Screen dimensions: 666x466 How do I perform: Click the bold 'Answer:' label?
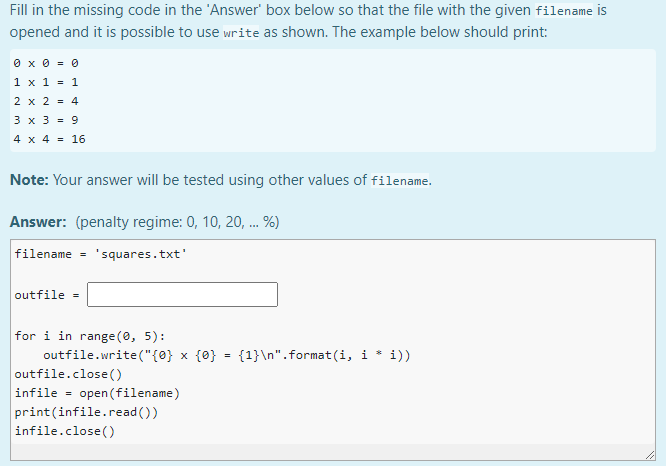[38, 222]
